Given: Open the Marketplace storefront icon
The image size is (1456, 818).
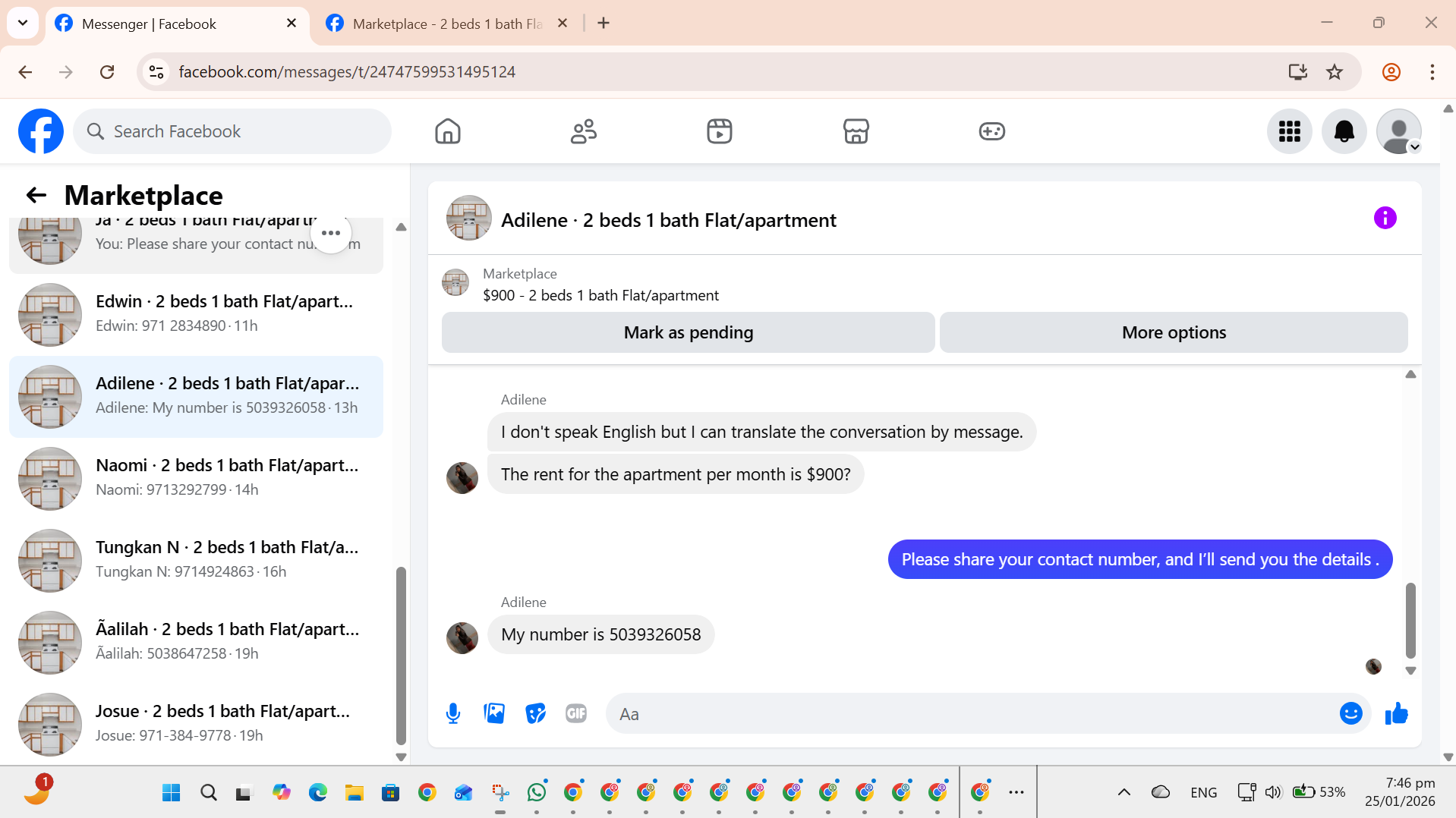Looking at the screenshot, I should (x=856, y=131).
